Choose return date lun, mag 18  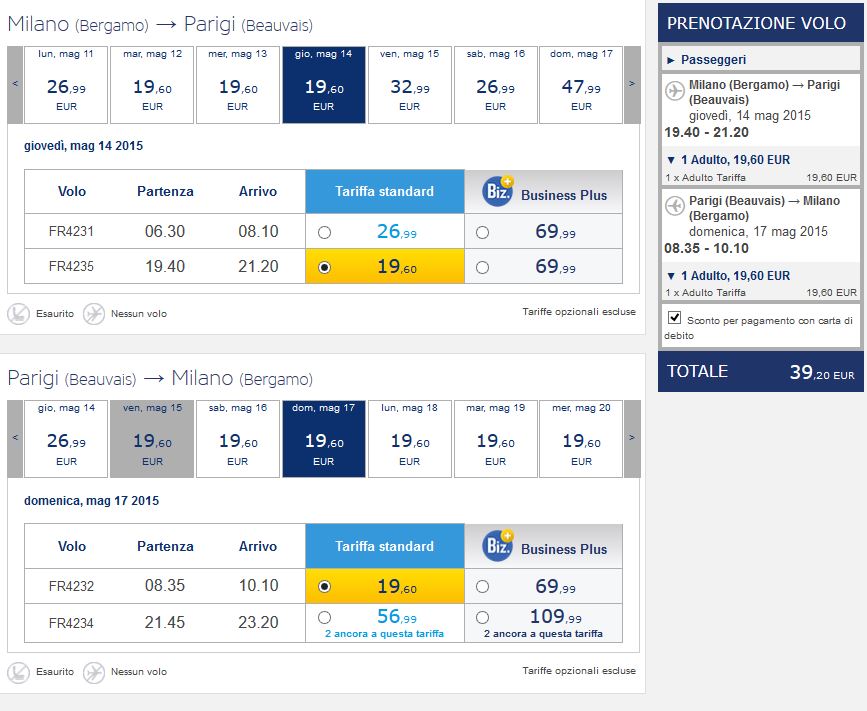coord(409,440)
